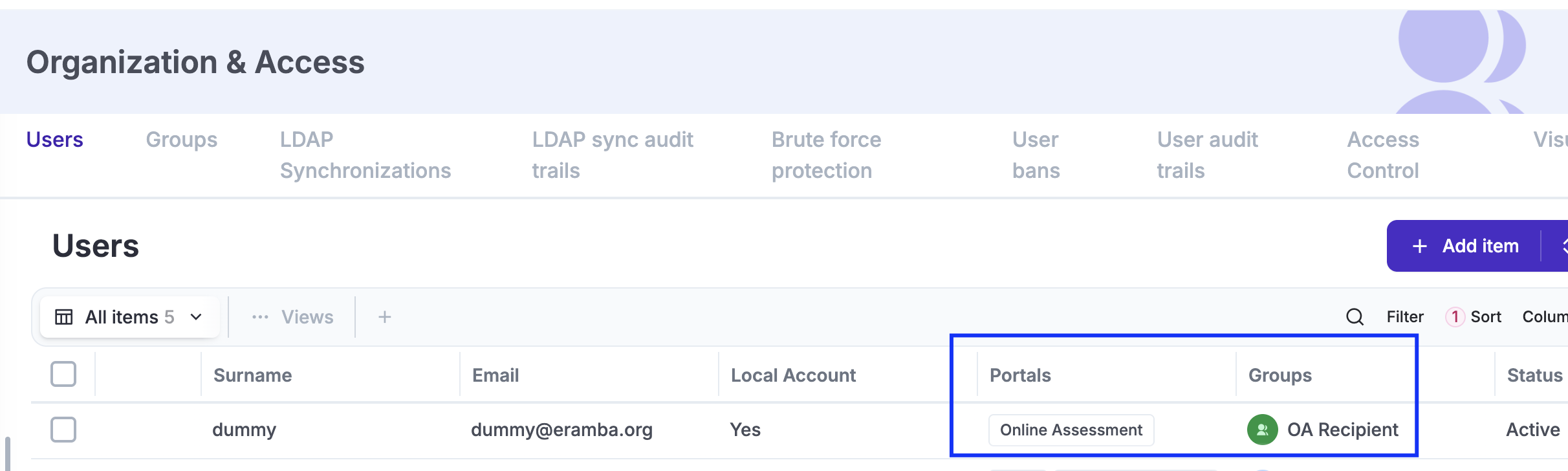
Task: Click the Online Assessment portal tag
Action: pyautogui.click(x=1071, y=430)
